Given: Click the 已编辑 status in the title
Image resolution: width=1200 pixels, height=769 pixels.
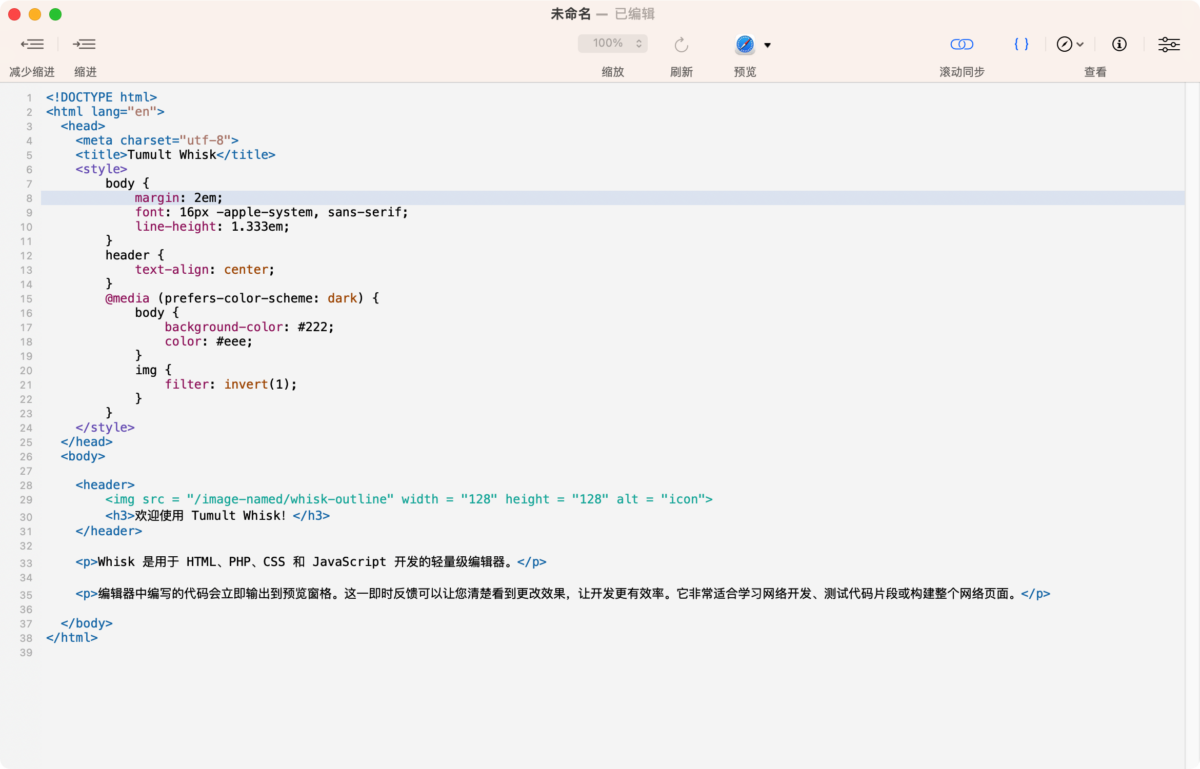Looking at the screenshot, I should 635,14.
